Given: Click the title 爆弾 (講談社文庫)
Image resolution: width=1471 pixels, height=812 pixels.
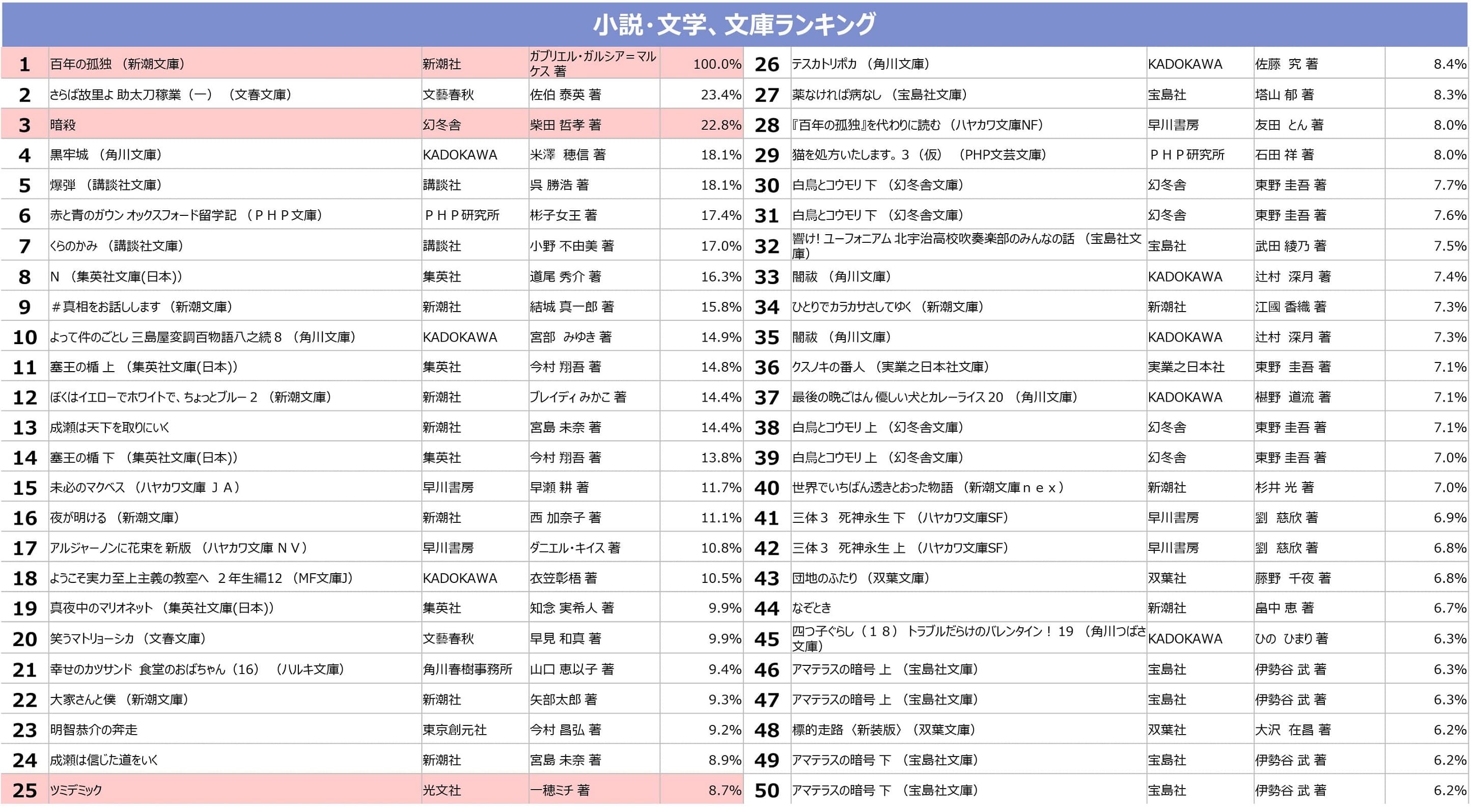Looking at the screenshot, I should point(106,185).
